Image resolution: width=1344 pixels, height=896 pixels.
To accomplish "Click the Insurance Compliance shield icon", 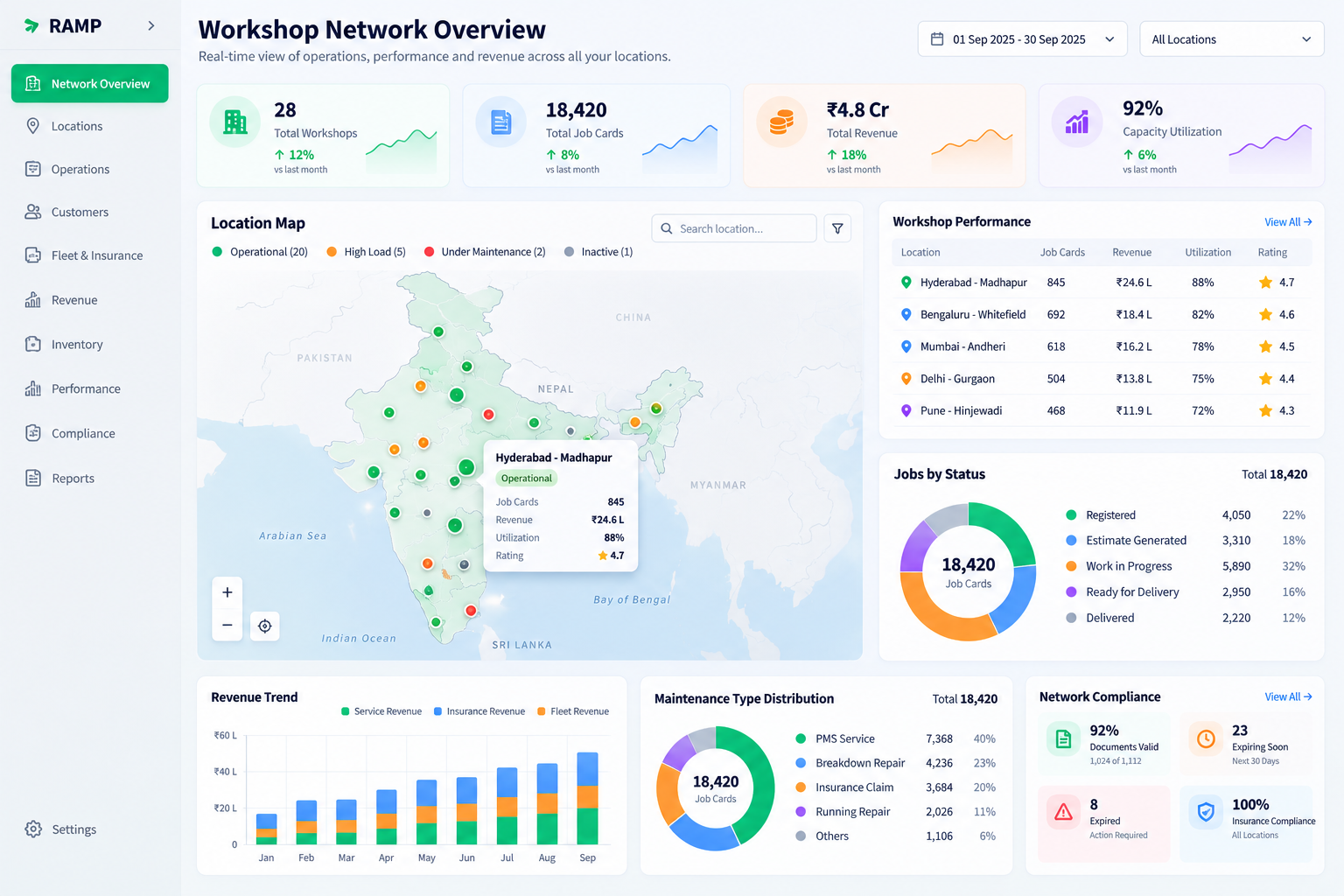I will pos(1206,813).
